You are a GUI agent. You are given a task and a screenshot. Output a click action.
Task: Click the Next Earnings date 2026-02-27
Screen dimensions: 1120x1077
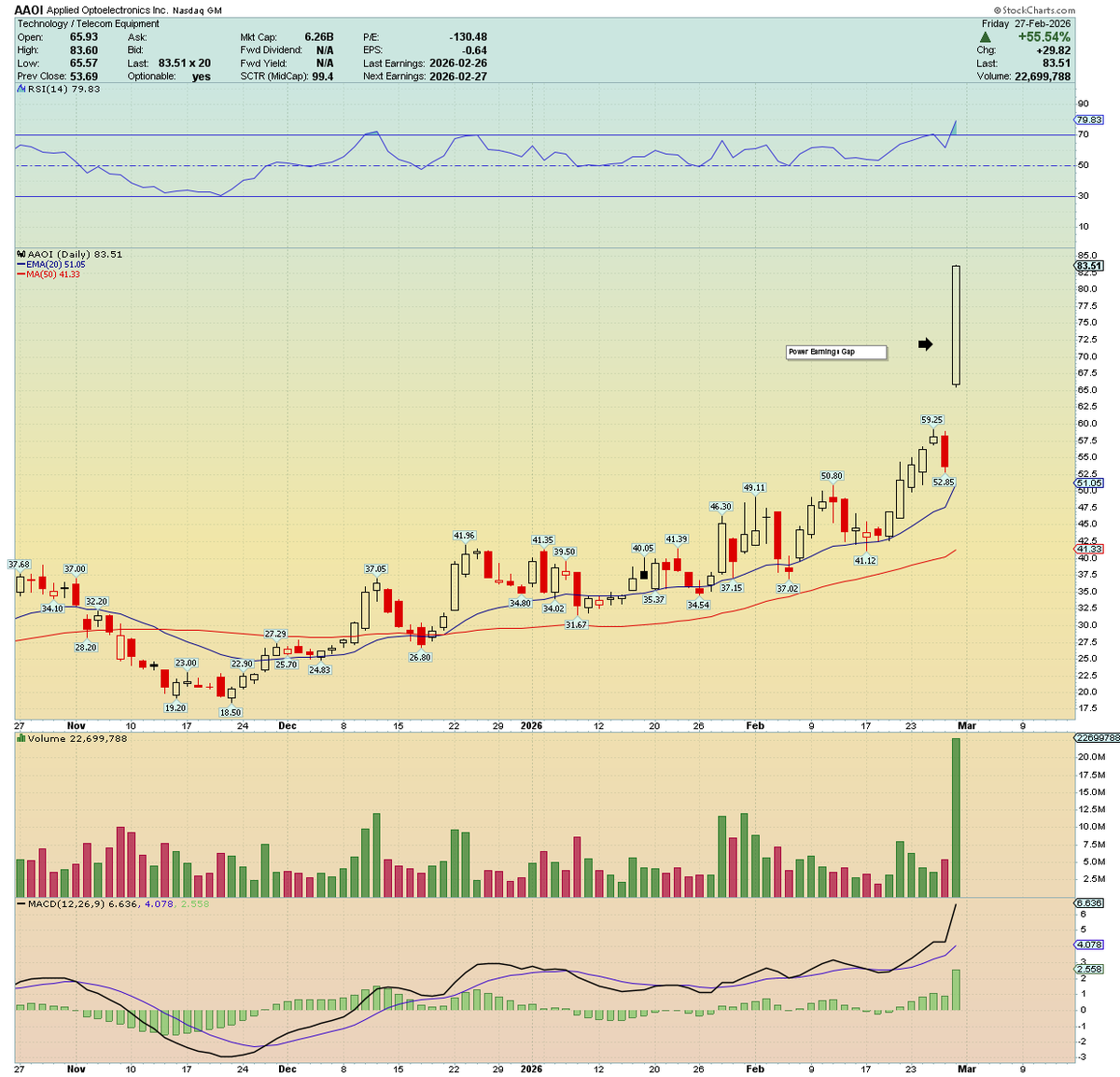[458, 77]
